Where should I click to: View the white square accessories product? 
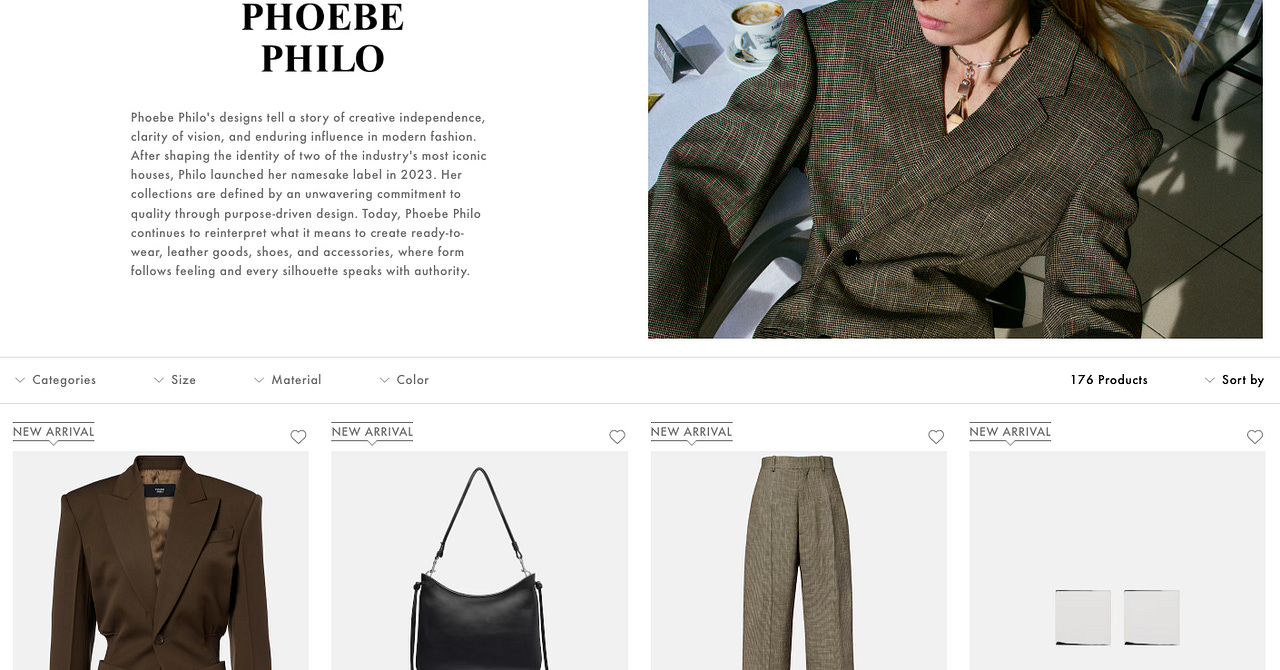pyautogui.click(x=1118, y=560)
